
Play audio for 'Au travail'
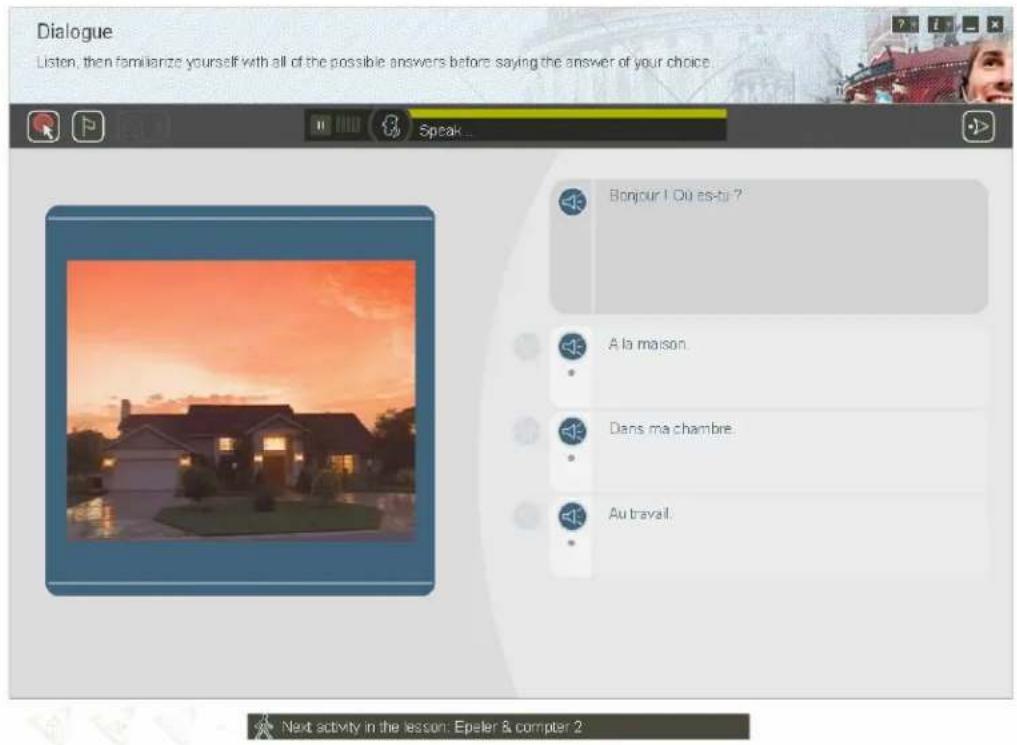[572, 516]
